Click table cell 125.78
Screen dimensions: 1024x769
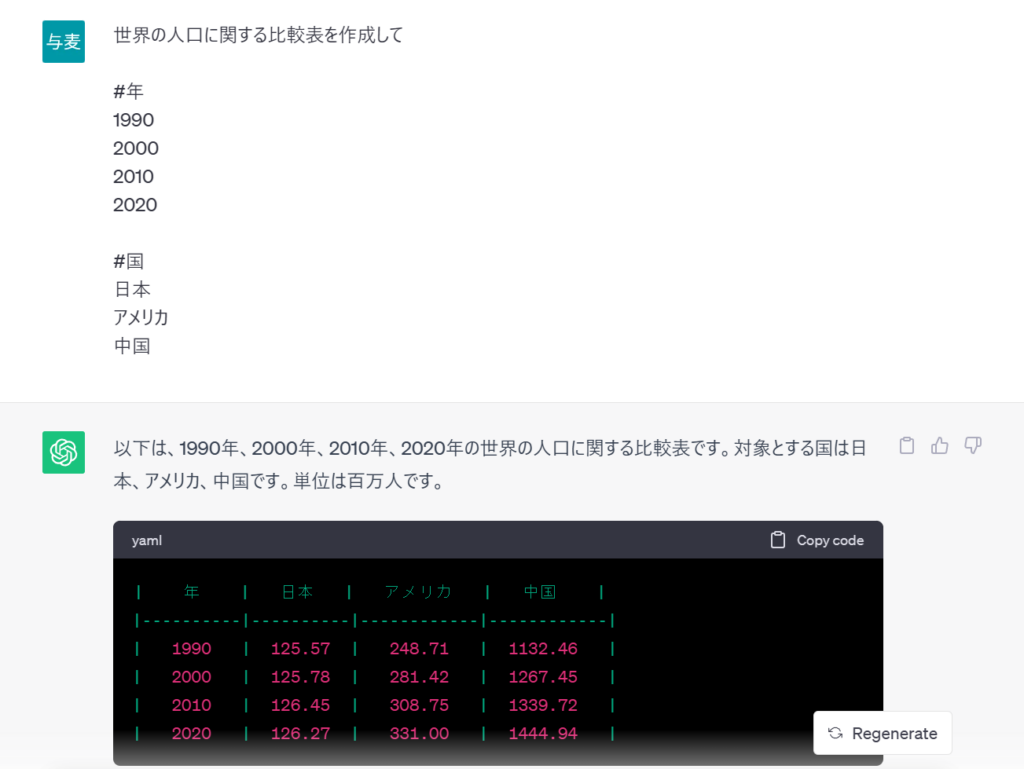(x=300, y=677)
